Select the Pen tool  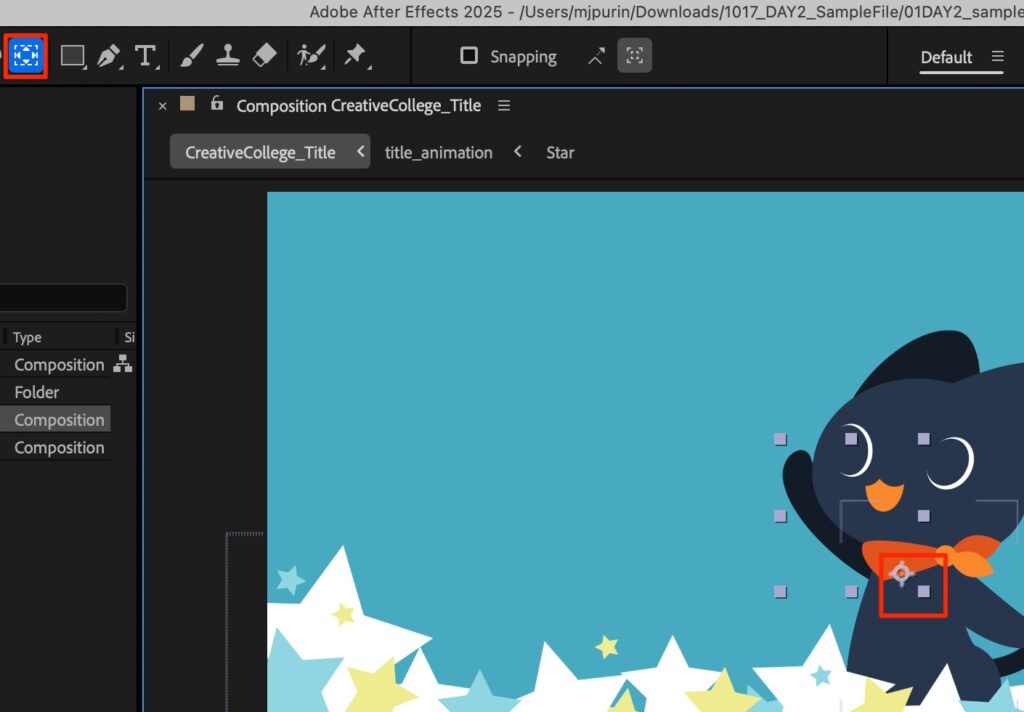pos(108,56)
